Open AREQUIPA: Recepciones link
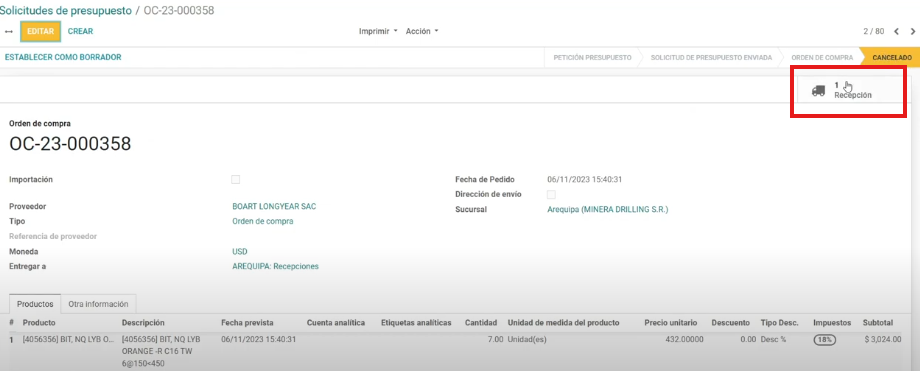 coord(275,266)
